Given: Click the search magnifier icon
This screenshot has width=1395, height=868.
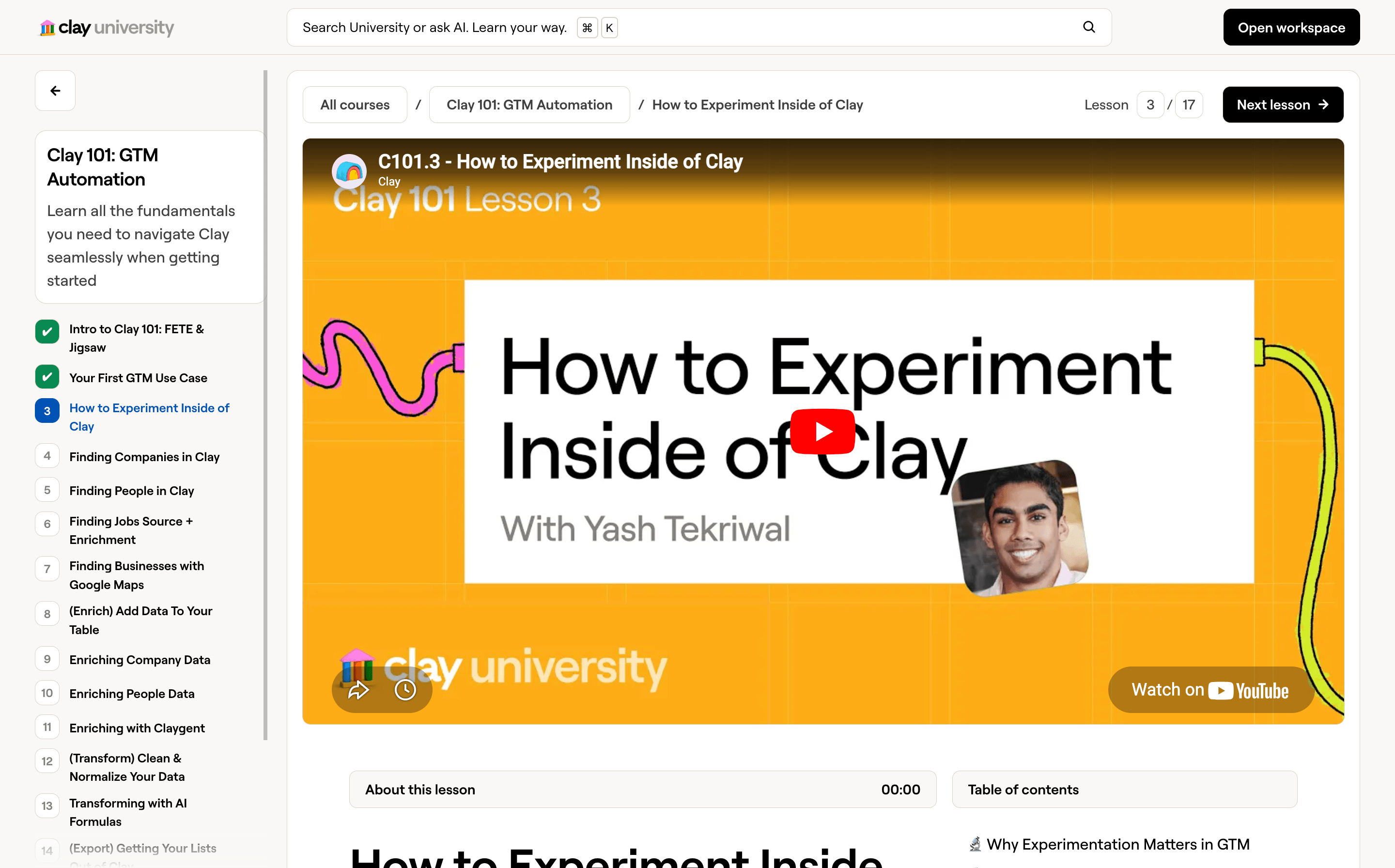Looking at the screenshot, I should tap(1088, 27).
